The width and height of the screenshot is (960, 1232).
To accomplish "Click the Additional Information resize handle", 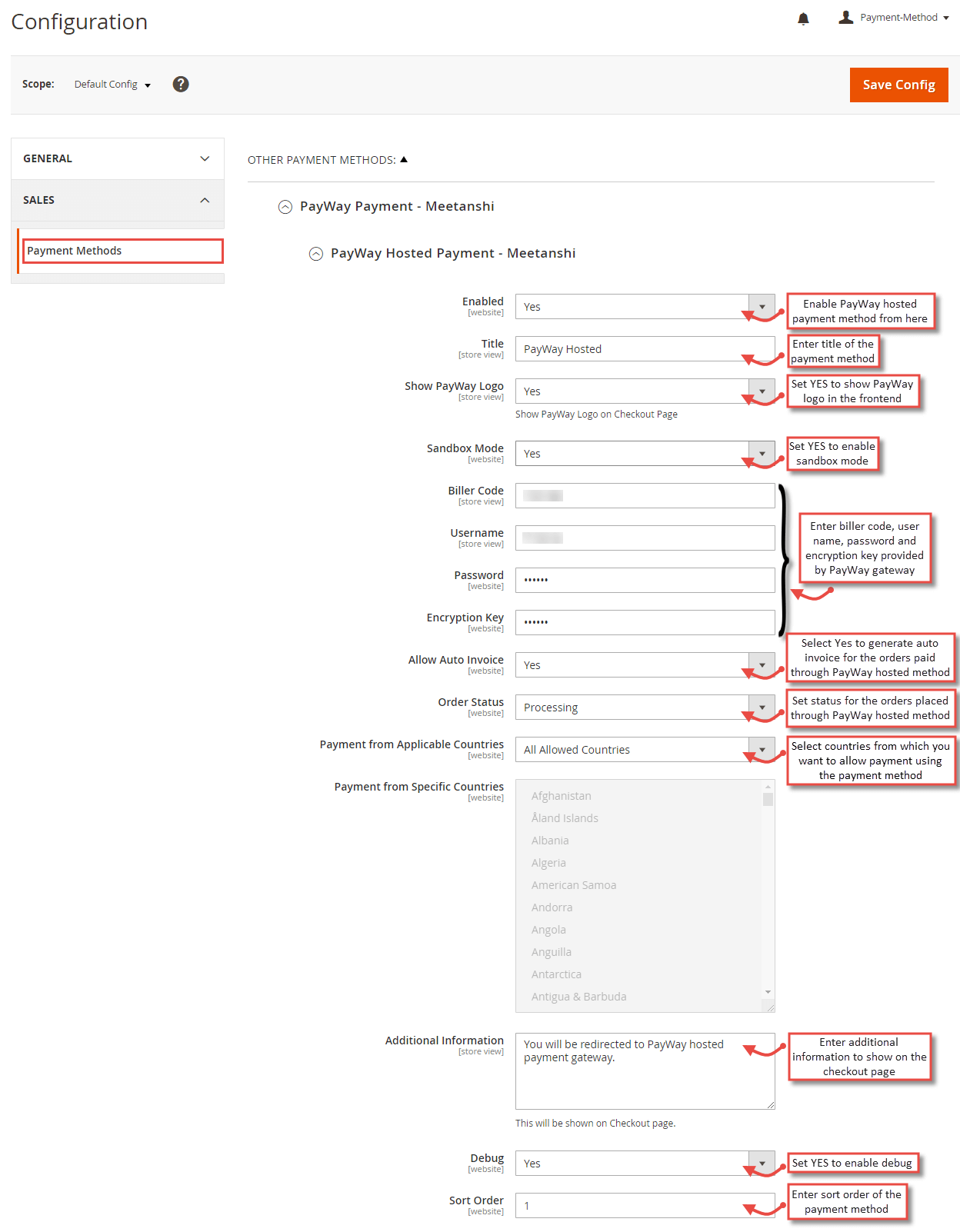I will [770, 1105].
